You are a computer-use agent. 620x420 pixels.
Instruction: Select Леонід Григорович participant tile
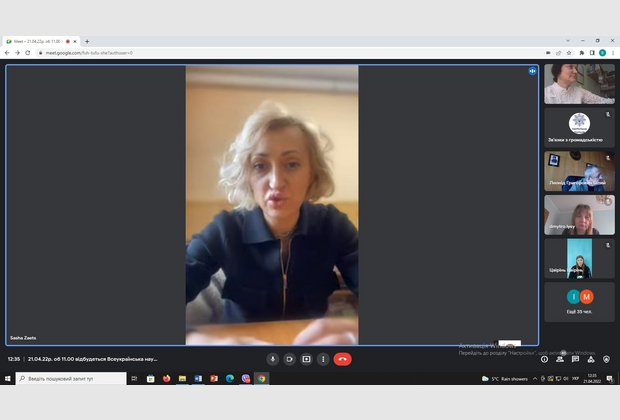(579, 171)
